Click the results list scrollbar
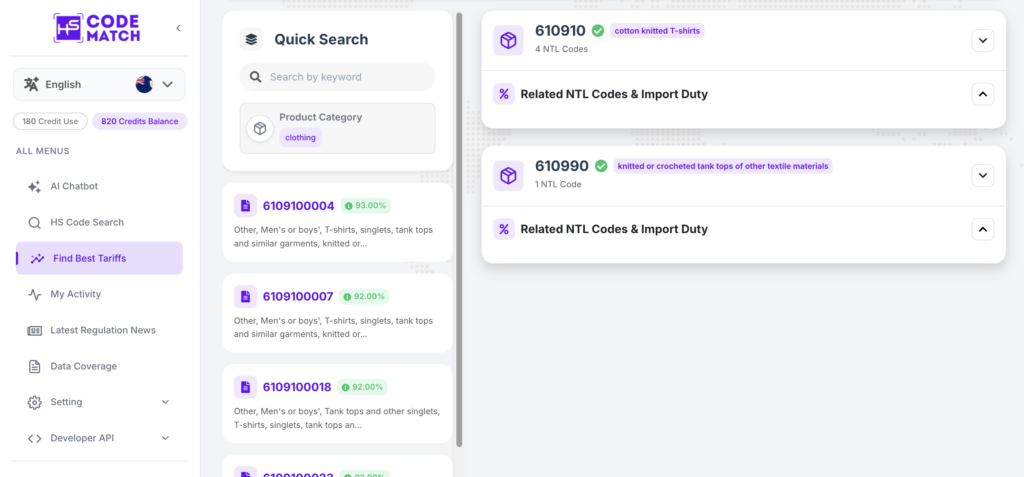This screenshot has width=1024, height=477. coord(459,229)
